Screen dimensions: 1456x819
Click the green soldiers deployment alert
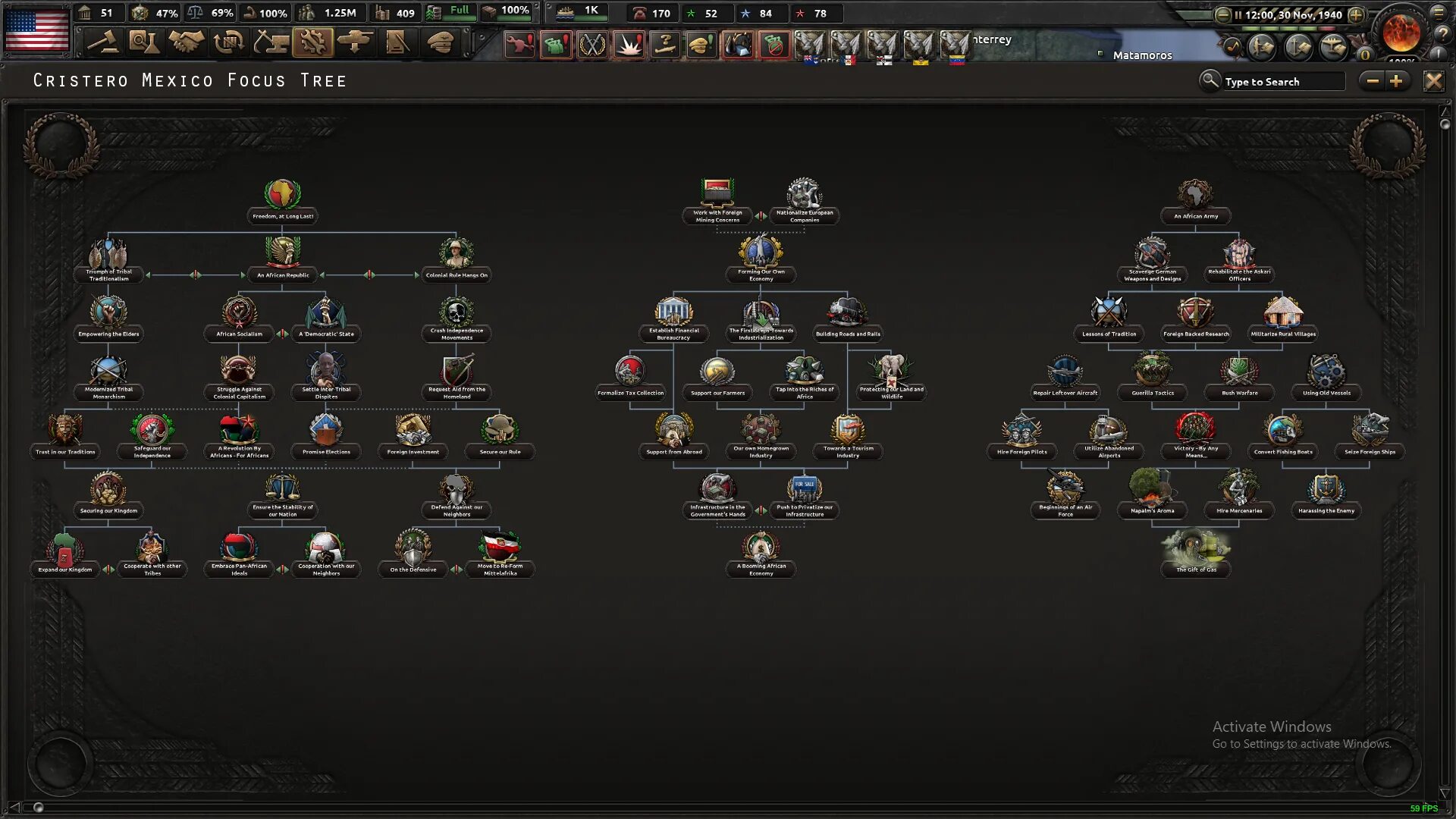556,45
